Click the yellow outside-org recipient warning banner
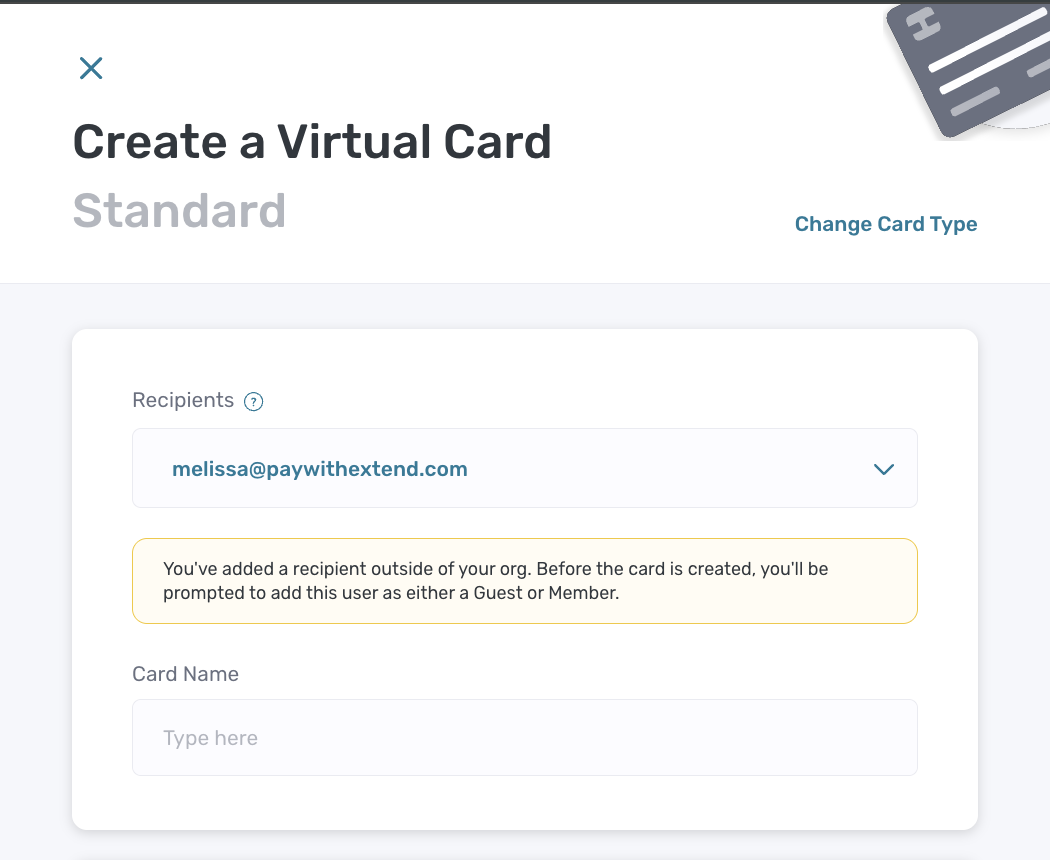The width and height of the screenshot is (1050, 860). click(x=524, y=581)
